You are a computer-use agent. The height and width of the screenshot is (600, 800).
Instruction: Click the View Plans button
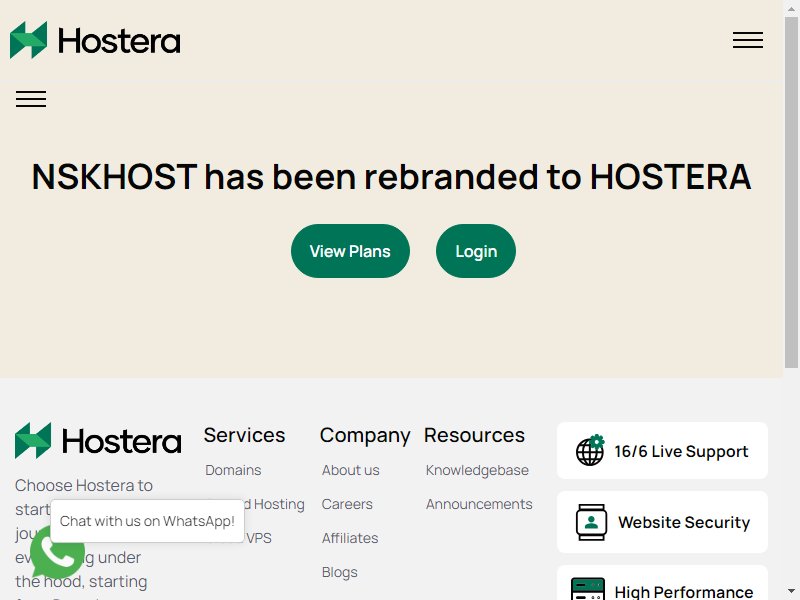pos(350,251)
